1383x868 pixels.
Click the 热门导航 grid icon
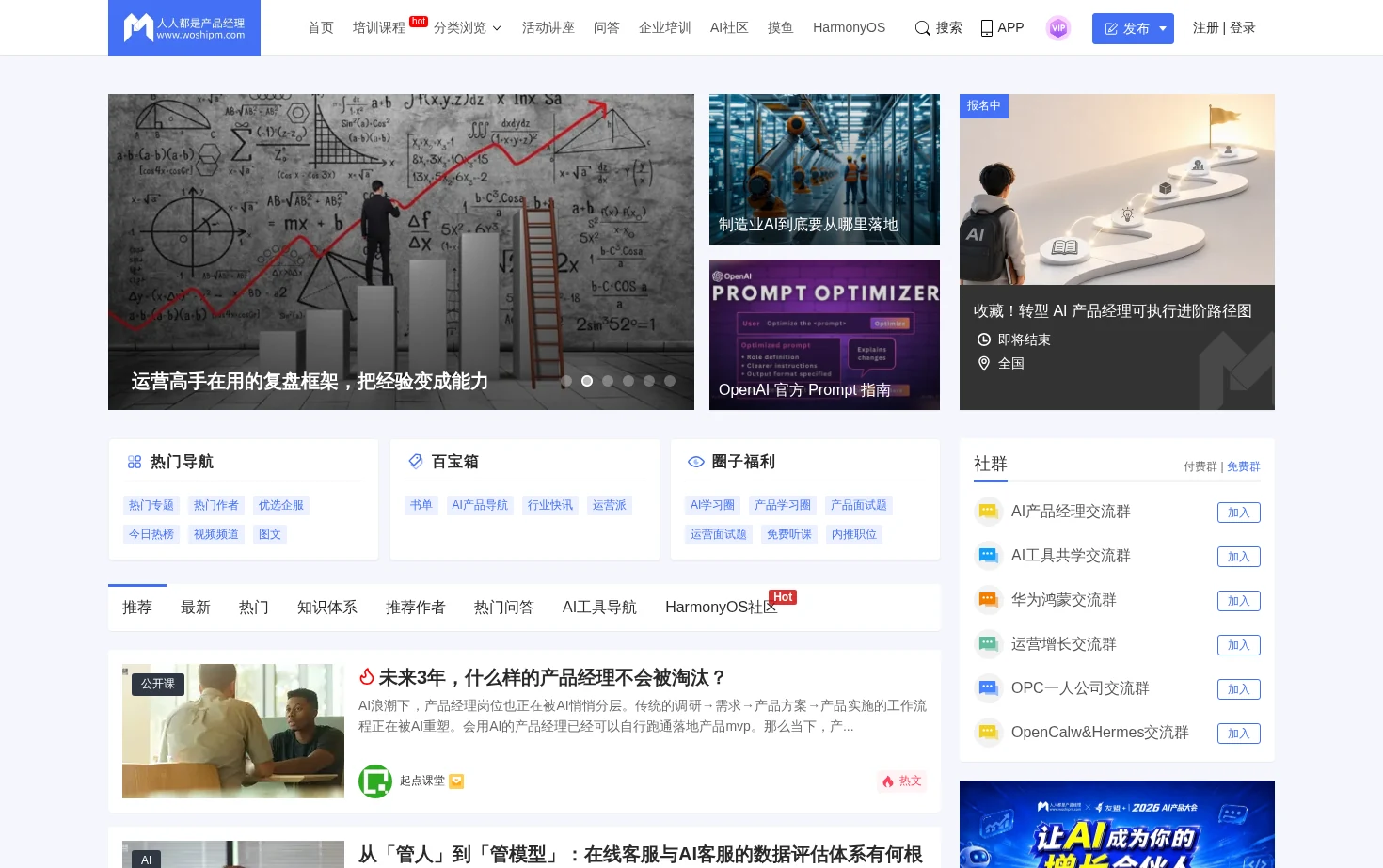tap(135, 462)
